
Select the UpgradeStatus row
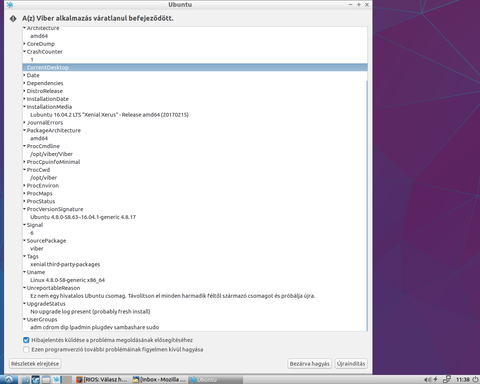pyautogui.click(x=195, y=304)
